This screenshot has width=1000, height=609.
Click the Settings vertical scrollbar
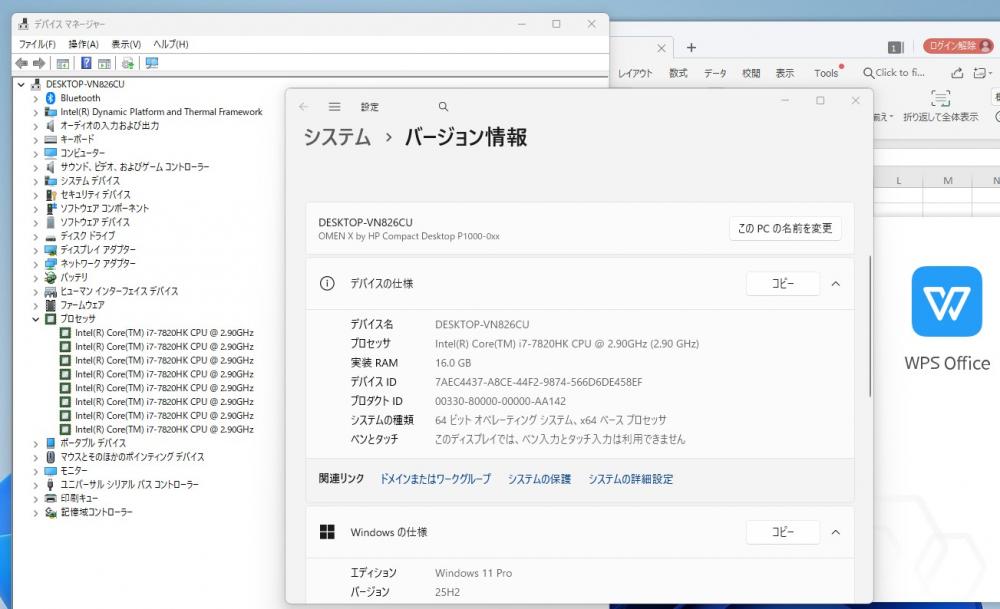click(x=869, y=326)
